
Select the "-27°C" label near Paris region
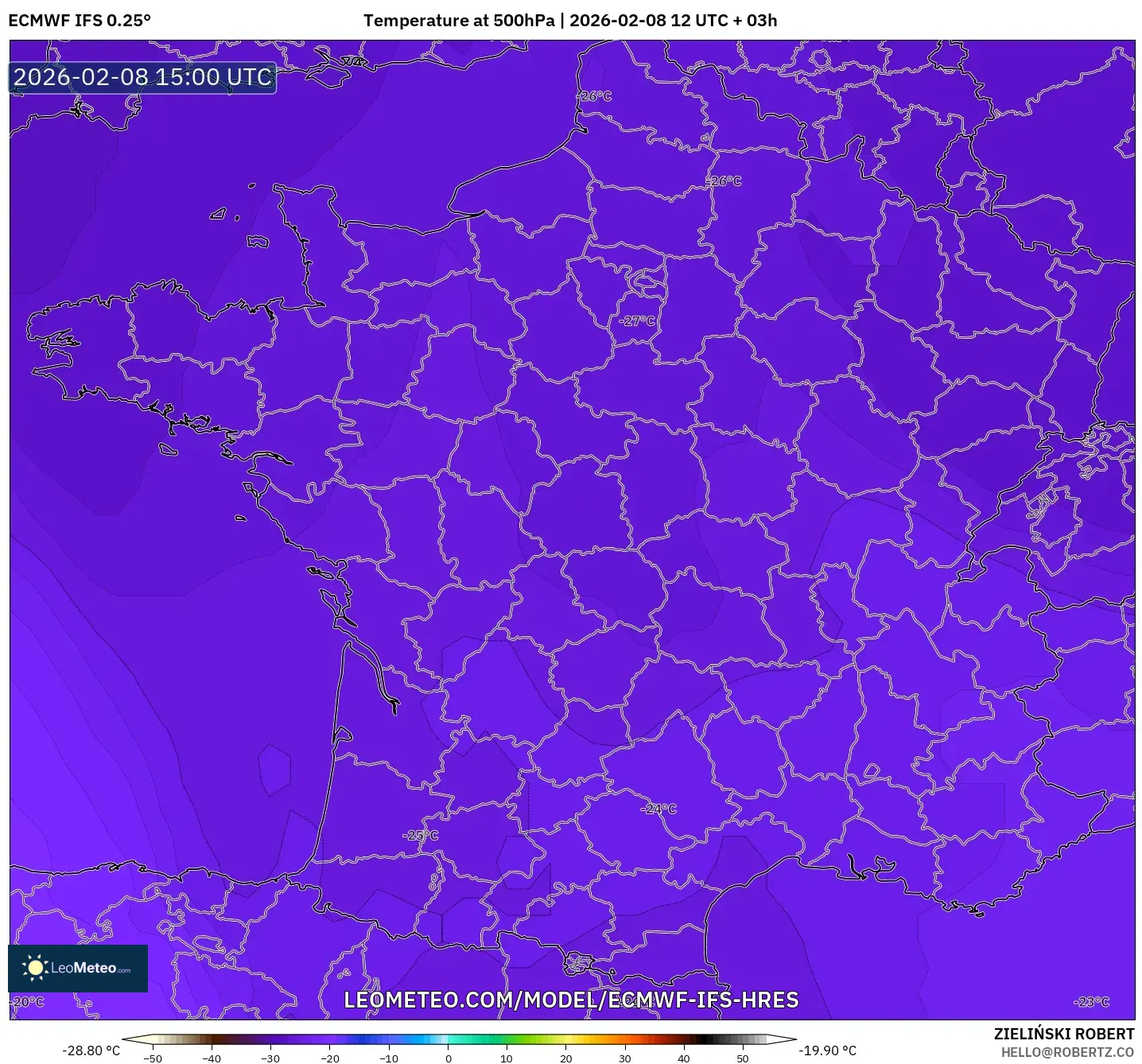coord(638,320)
